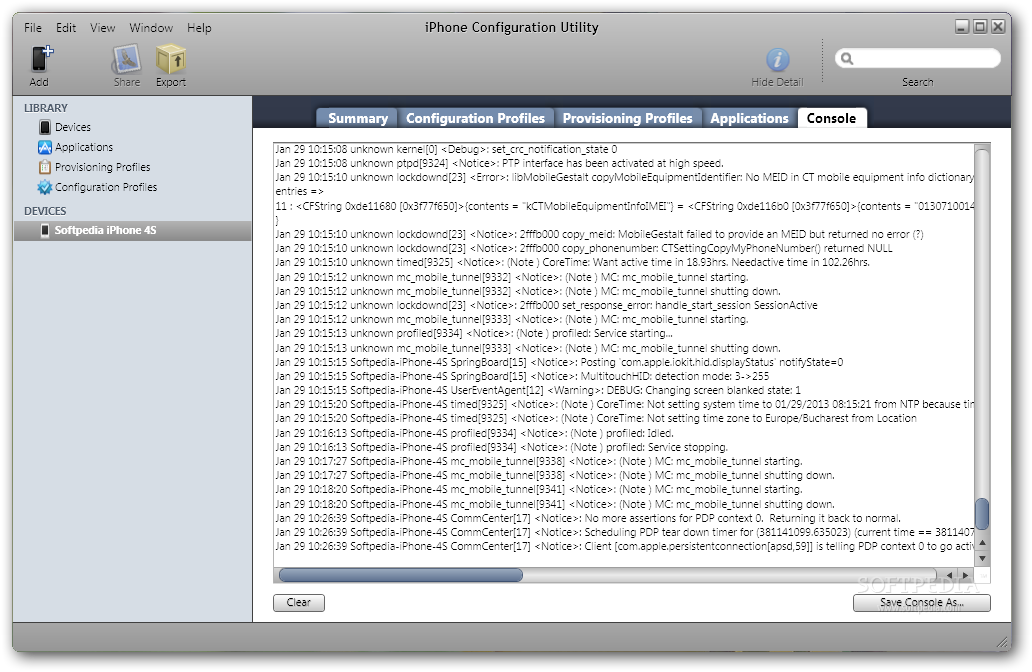Click the magnifier icon in search field
The height and width of the screenshot is (672, 1032).
(847, 59)
